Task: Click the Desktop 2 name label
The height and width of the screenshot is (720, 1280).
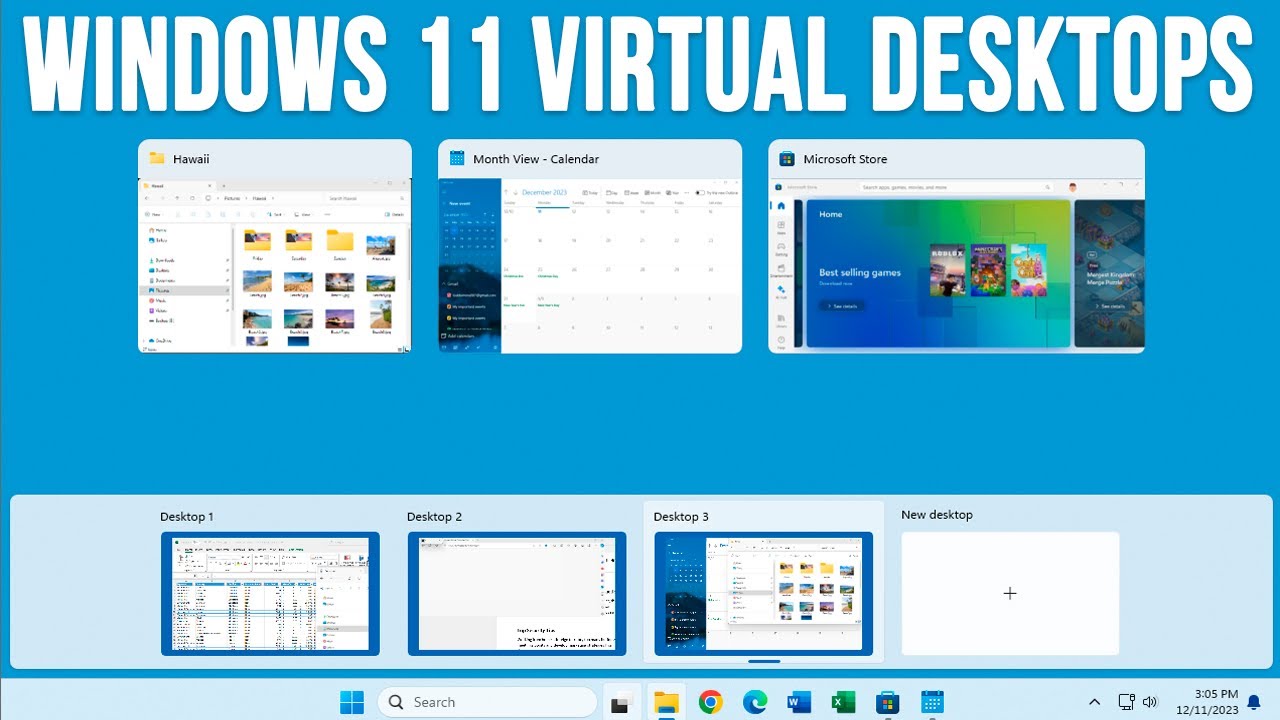Action: tap(434, 517)
